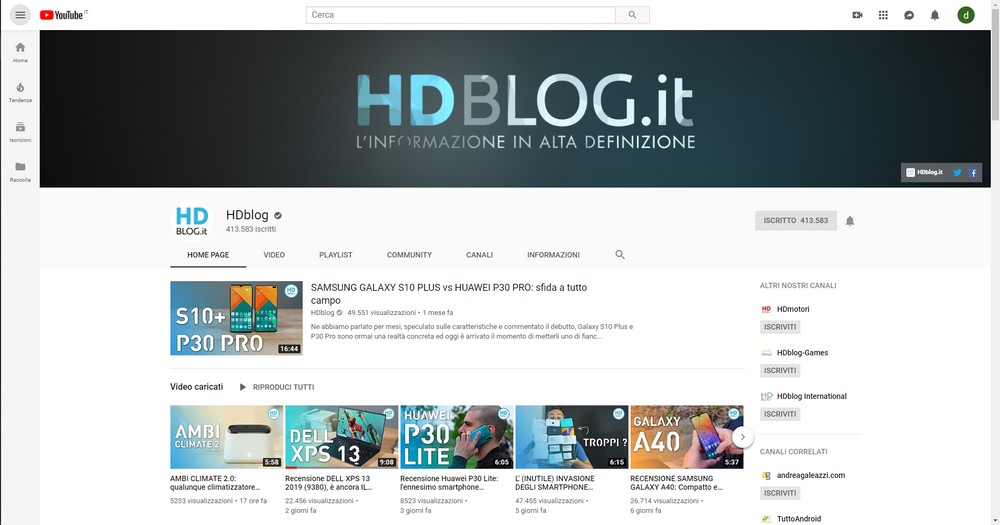Open notifications bell in top bar

(x=935, y=15)
